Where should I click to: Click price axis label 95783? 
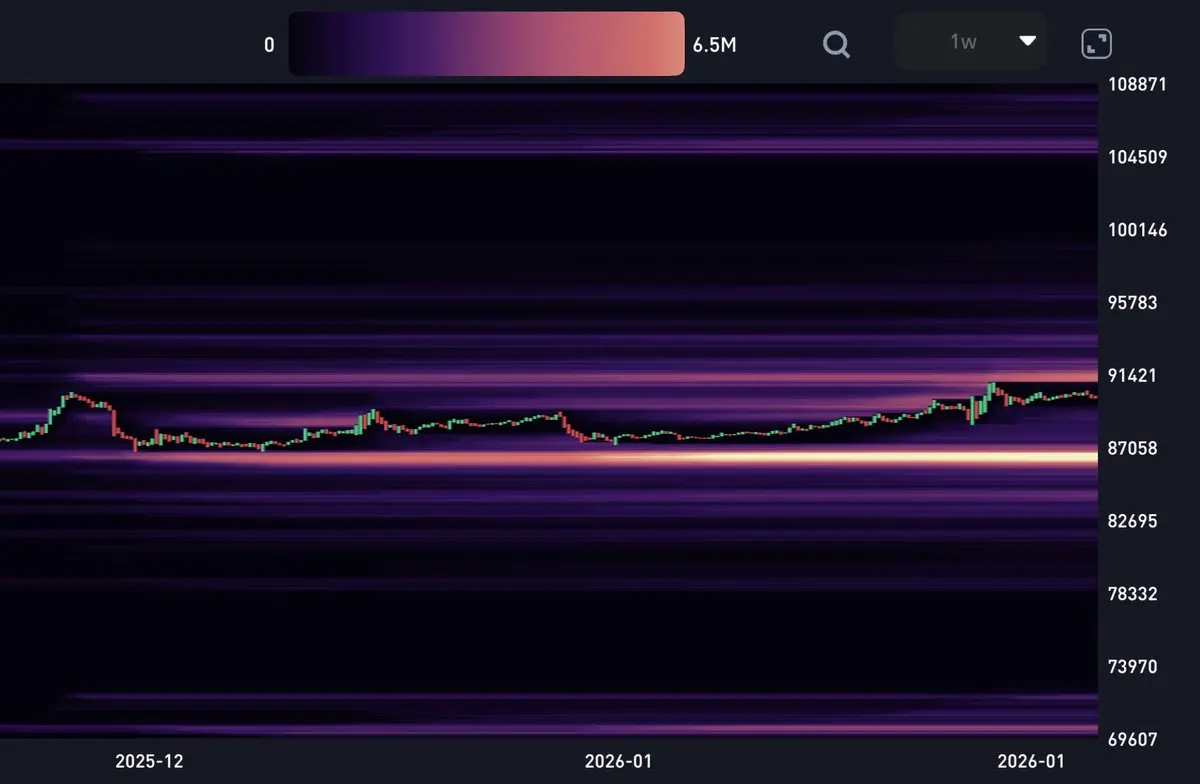(1133, 303)
